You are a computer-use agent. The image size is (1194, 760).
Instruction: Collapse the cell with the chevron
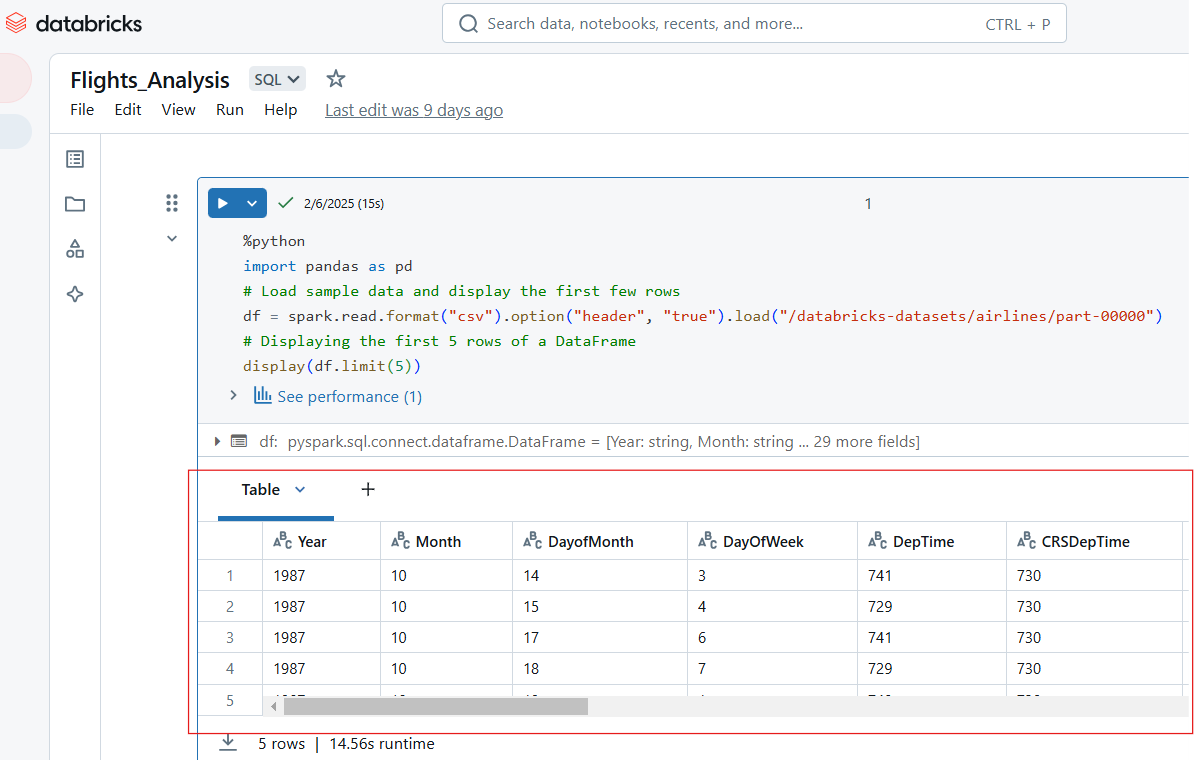[x=172, y=238]
